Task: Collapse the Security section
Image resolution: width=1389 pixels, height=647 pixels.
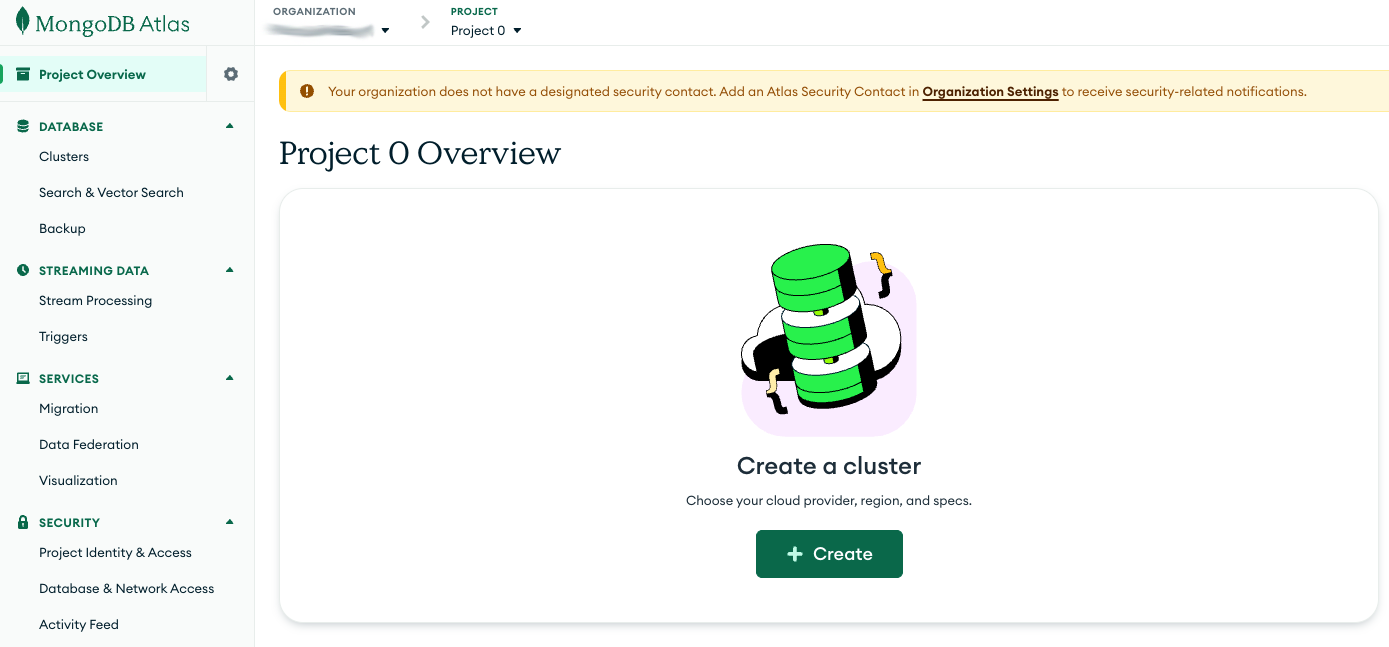Action: 230,522
